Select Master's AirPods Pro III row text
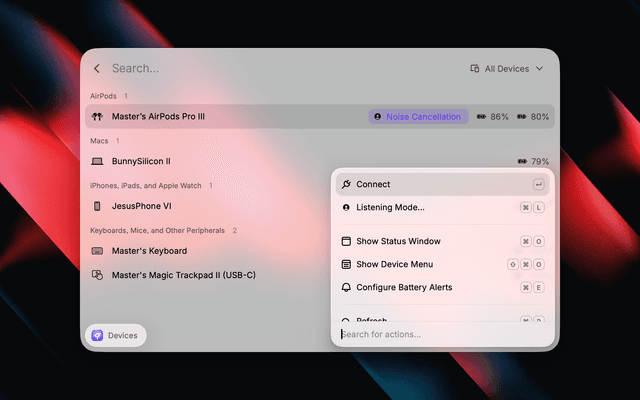The height and width of the screenshot is (400, 640). coord(158,116)
